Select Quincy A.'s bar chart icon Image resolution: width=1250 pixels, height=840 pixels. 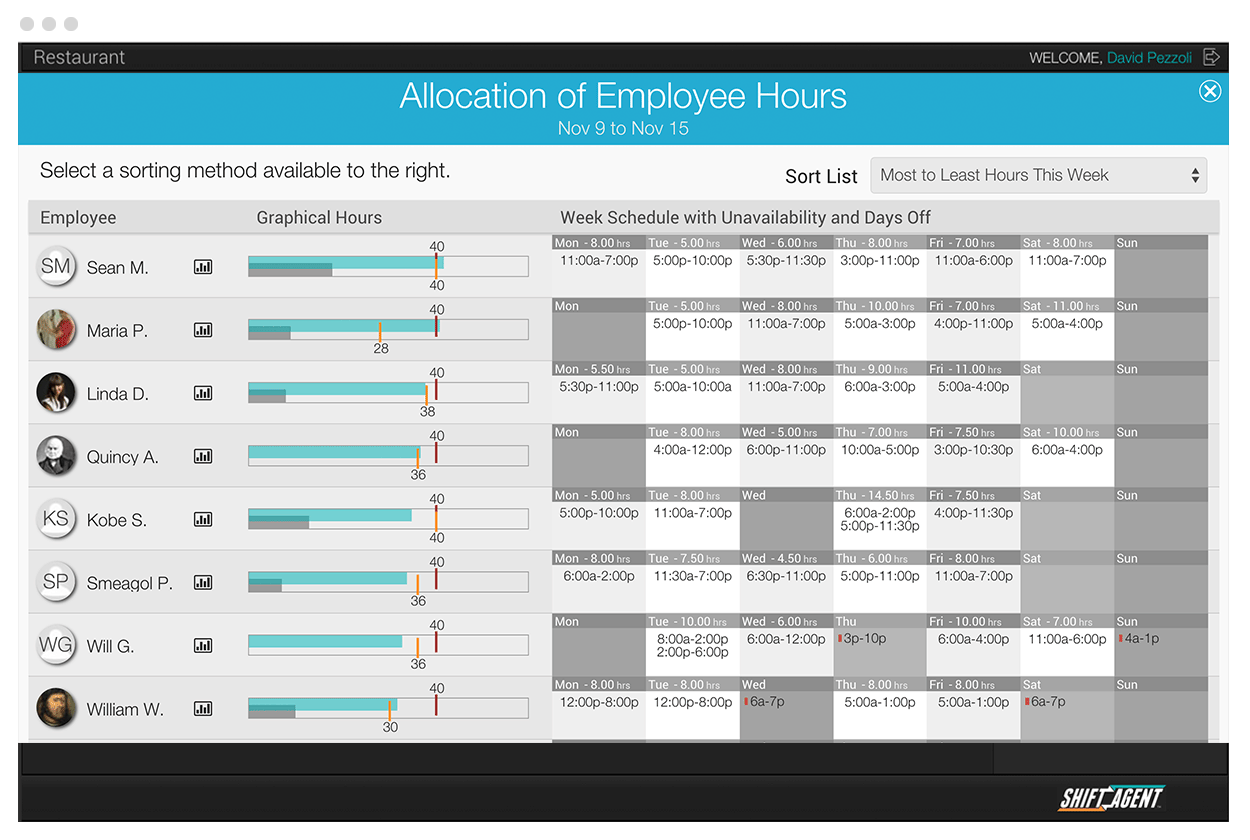point(203,456)
